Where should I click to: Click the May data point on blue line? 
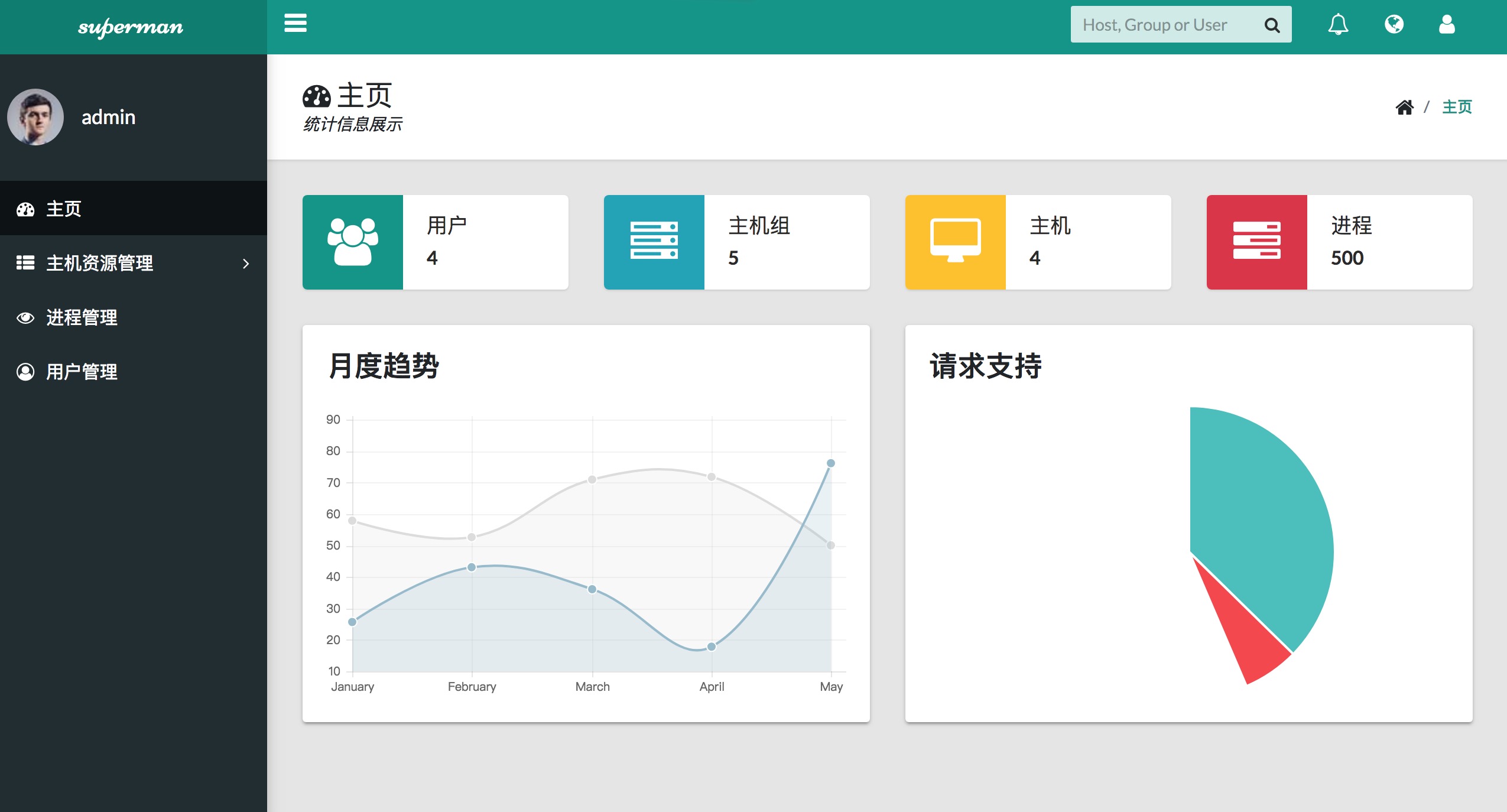(830, 463)
